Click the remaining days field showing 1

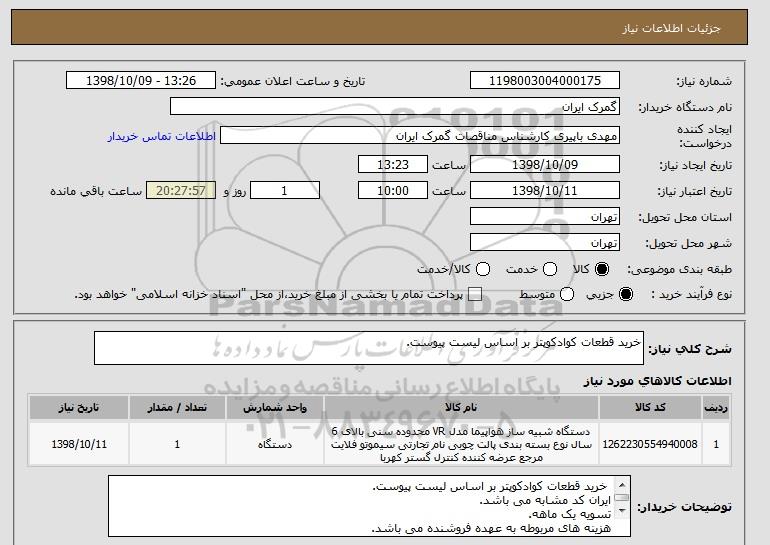point(285,191)
